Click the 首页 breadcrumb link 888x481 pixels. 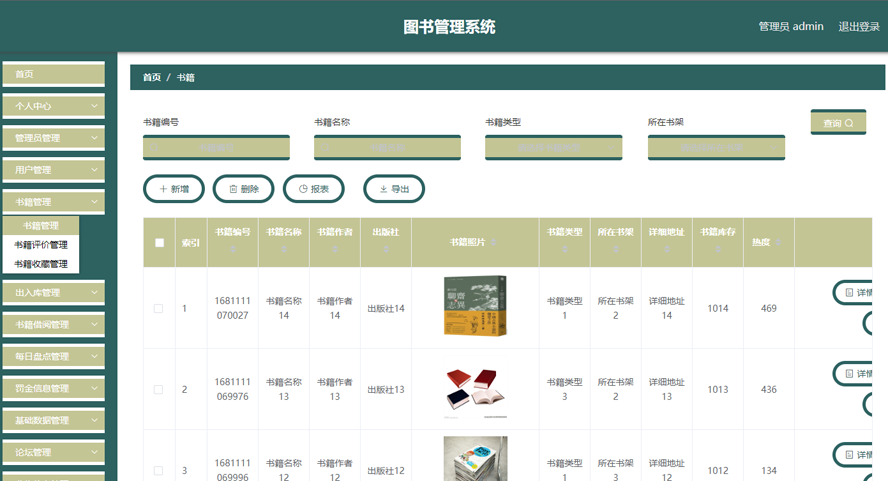click(152, 77)
